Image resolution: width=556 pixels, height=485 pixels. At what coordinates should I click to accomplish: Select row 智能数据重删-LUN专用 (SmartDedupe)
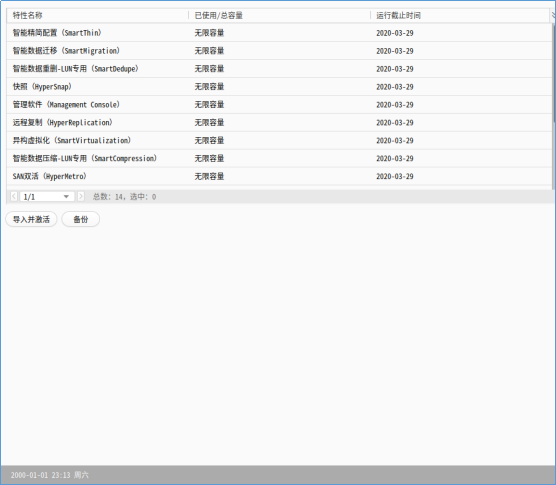pyautogui.click(x=278, y=69)
